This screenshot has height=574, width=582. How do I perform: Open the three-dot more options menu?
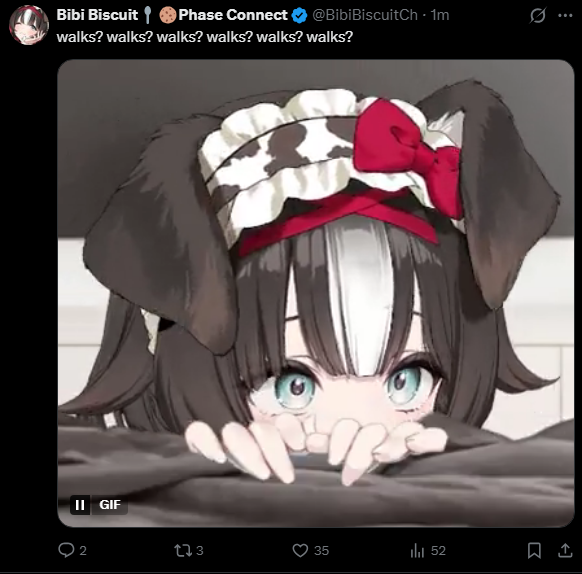[565, 16]
